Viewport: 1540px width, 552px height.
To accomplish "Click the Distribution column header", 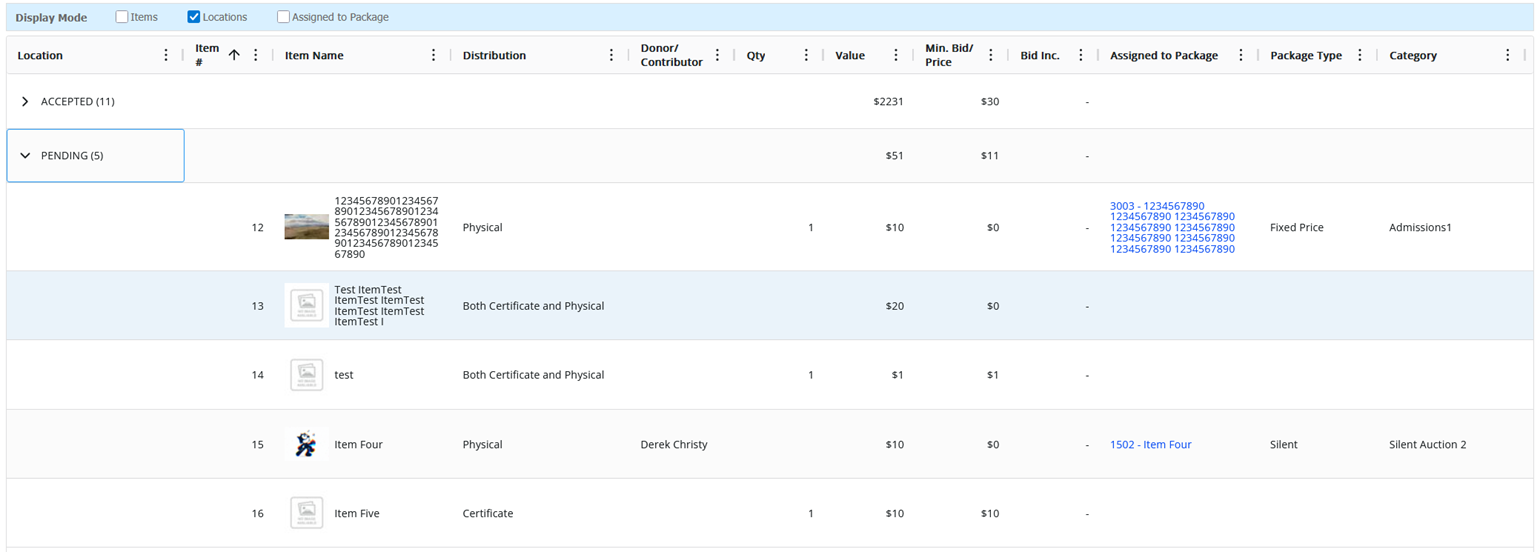I will point(494,56).
